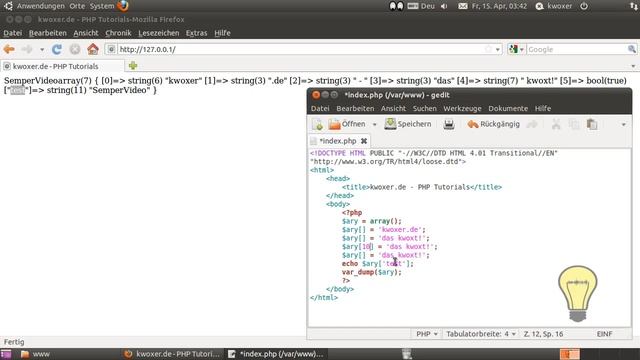The image size is (640, 360).
Task: Reload the page in Firefox
Action: tap(57, 49)
